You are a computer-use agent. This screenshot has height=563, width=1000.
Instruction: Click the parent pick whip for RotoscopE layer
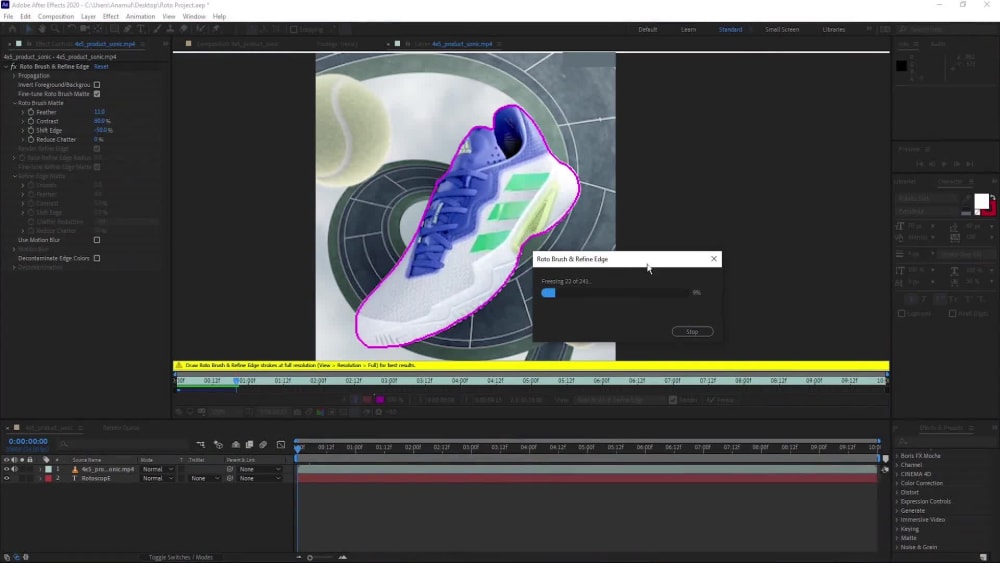230,478
